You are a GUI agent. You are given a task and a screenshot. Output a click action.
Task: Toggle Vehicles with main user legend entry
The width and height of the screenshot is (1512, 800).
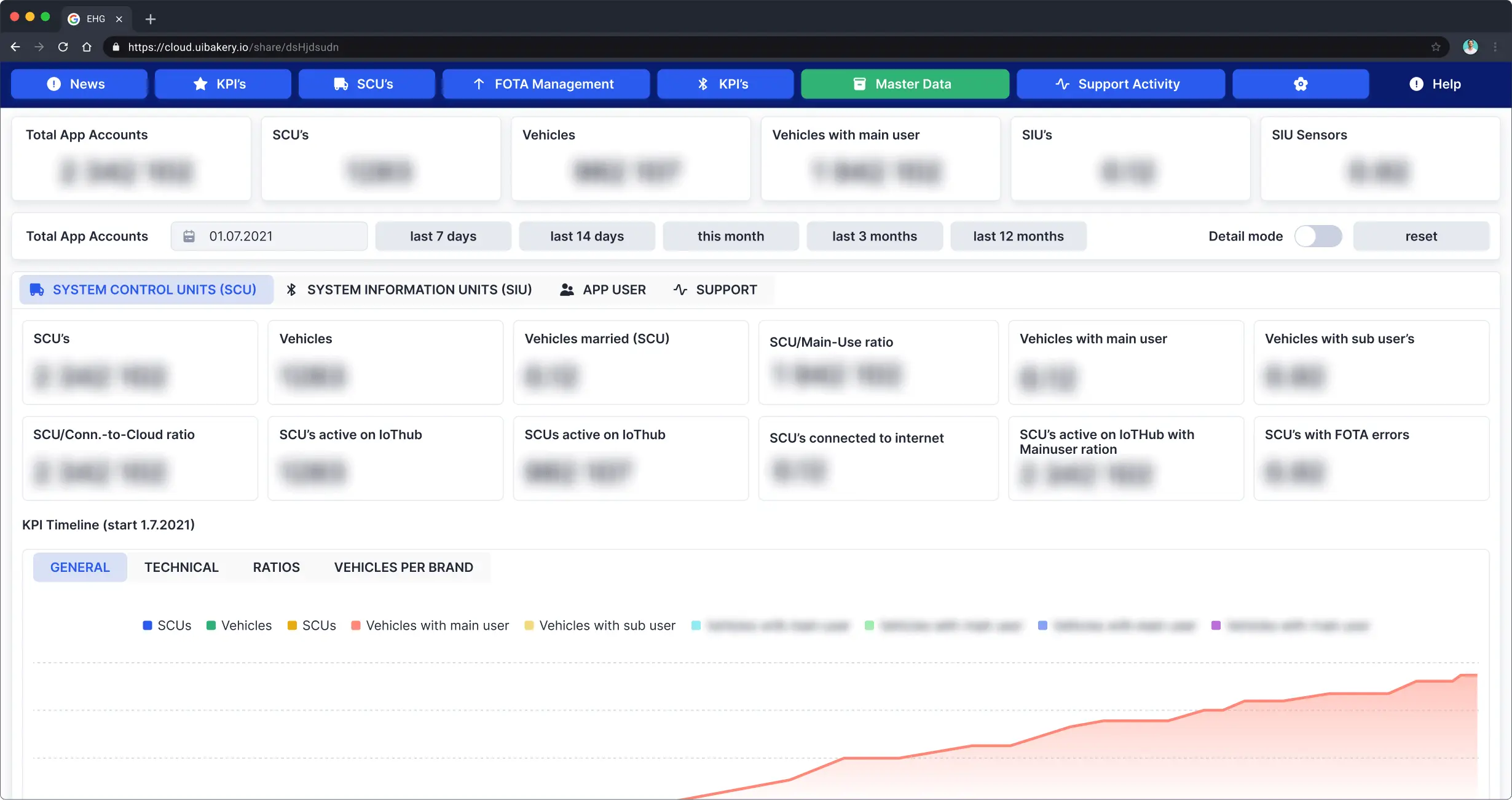pyautogui.click(x=430, y=625)
